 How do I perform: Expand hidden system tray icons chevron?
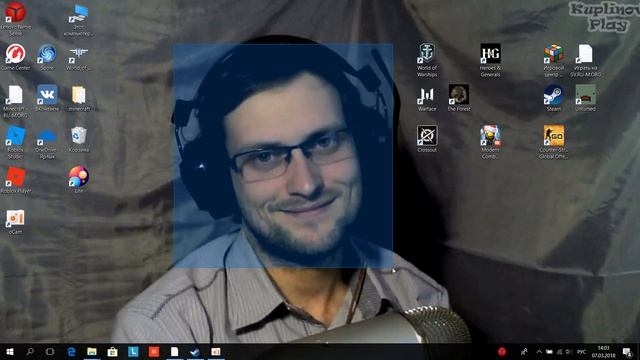[539, 351]
